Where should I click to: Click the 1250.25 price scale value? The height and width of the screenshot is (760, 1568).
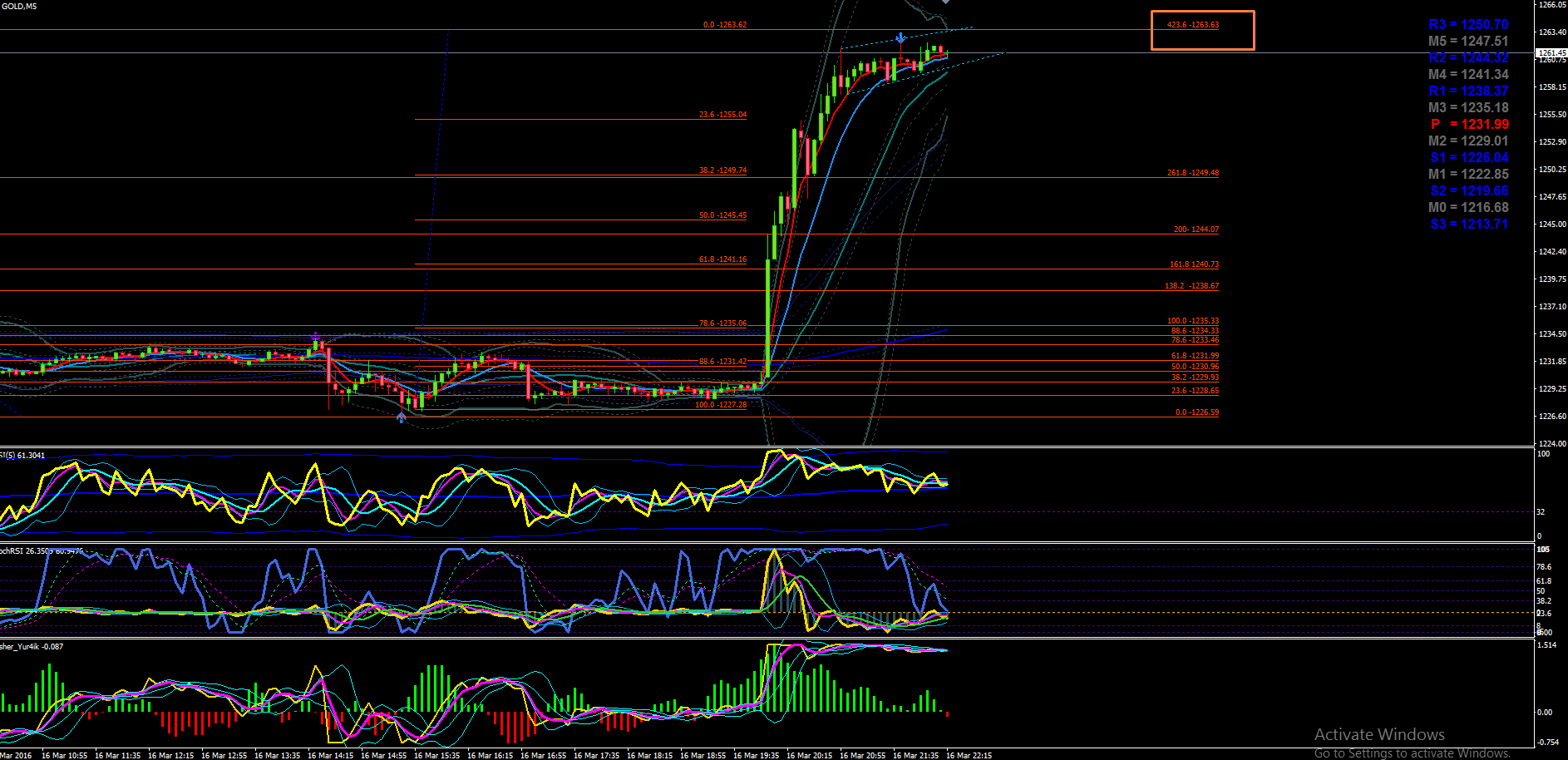(x=1553, y=170)
